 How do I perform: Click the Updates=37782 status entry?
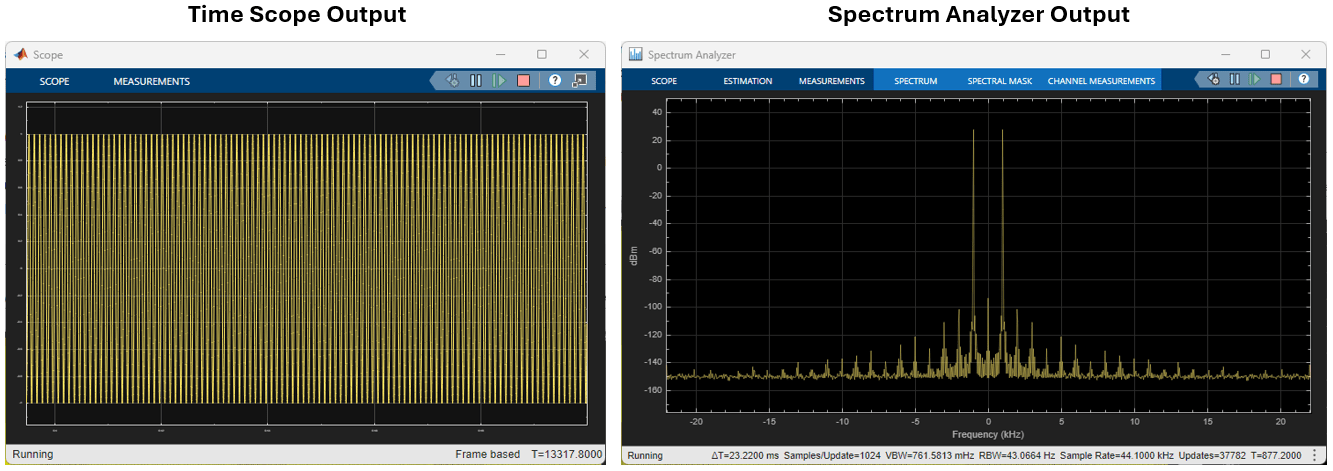click(x=1214, y=455)
